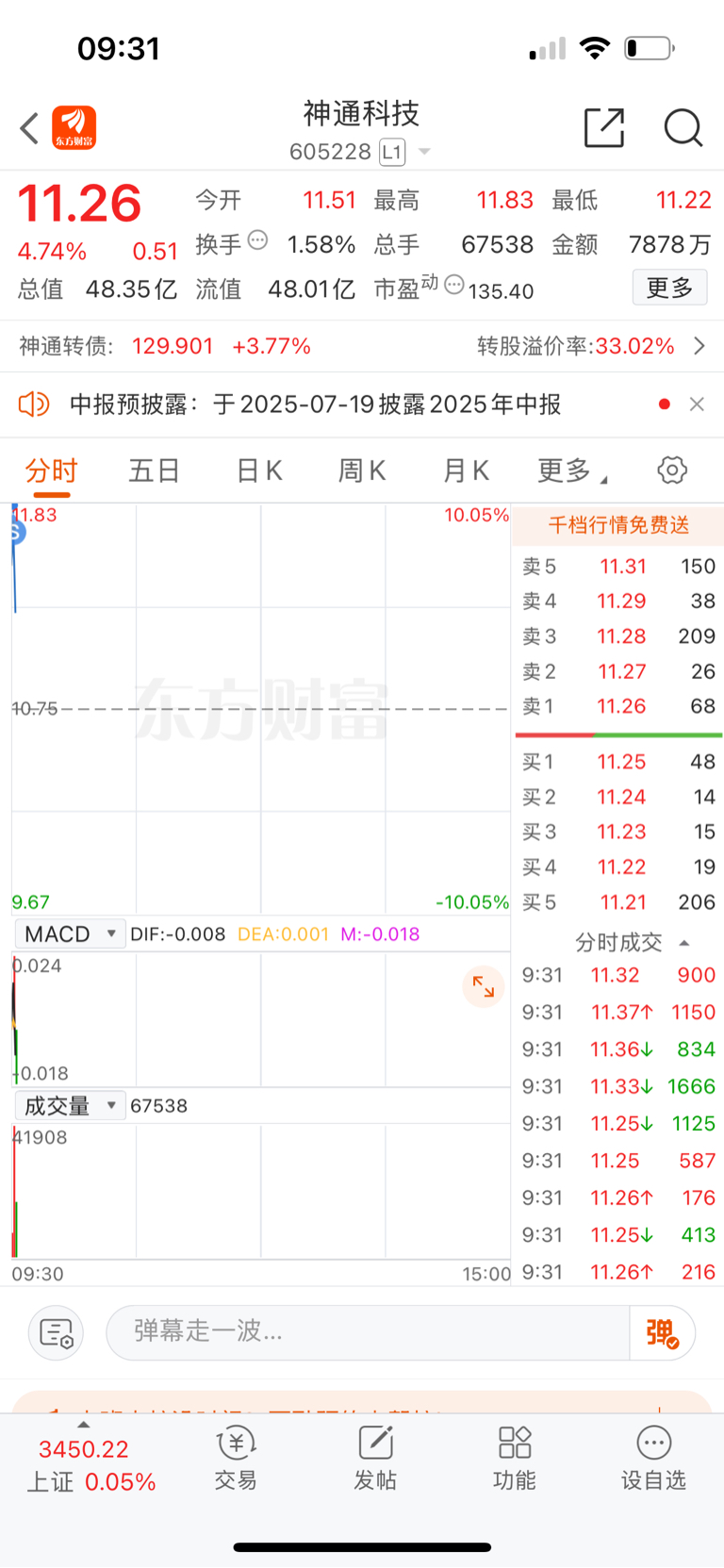Tap stock code 605228
The height and width of the screenshot is (1568, 724).
click(330, 152)
